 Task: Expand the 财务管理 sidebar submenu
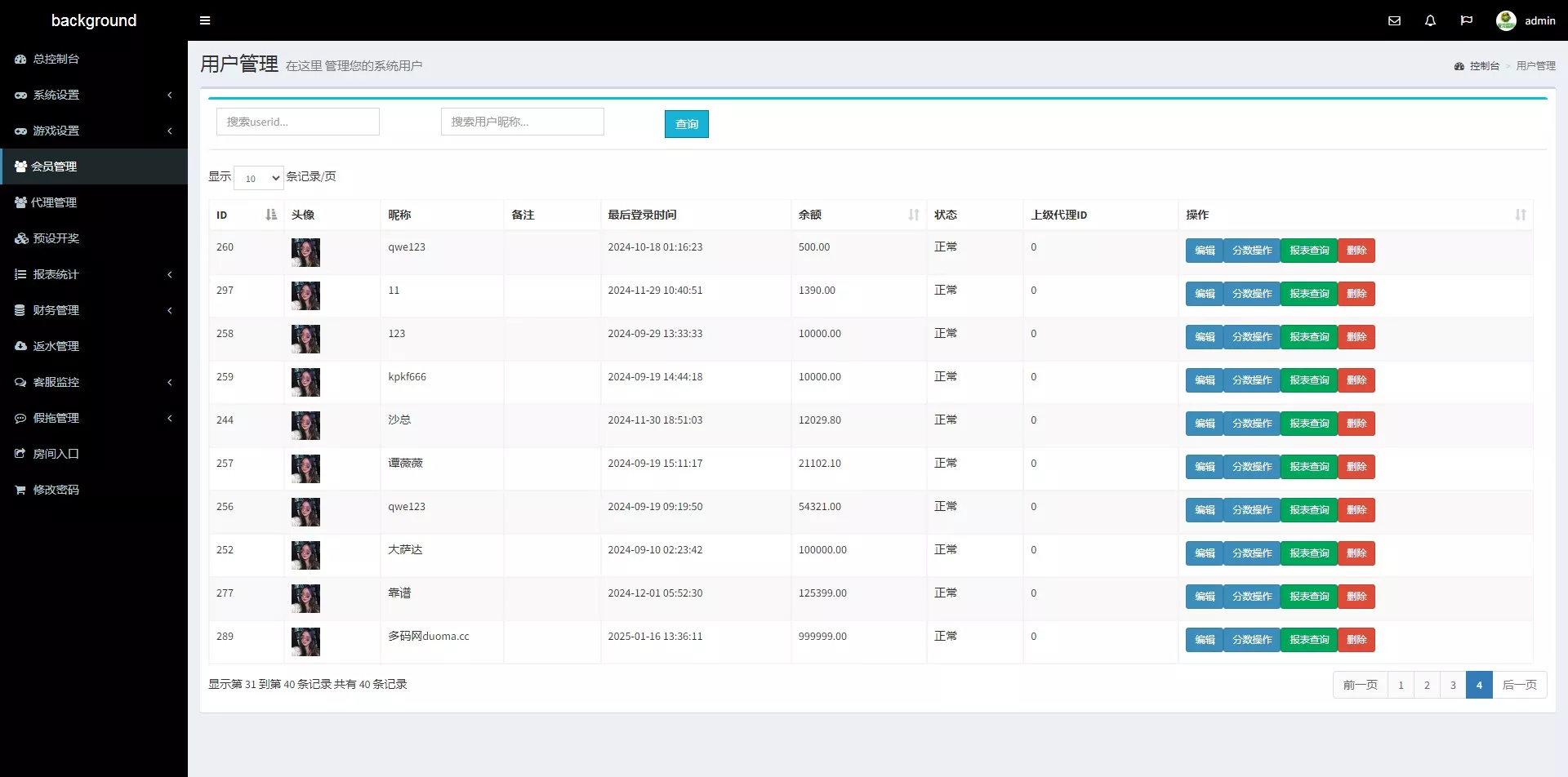tap(94, 310)
